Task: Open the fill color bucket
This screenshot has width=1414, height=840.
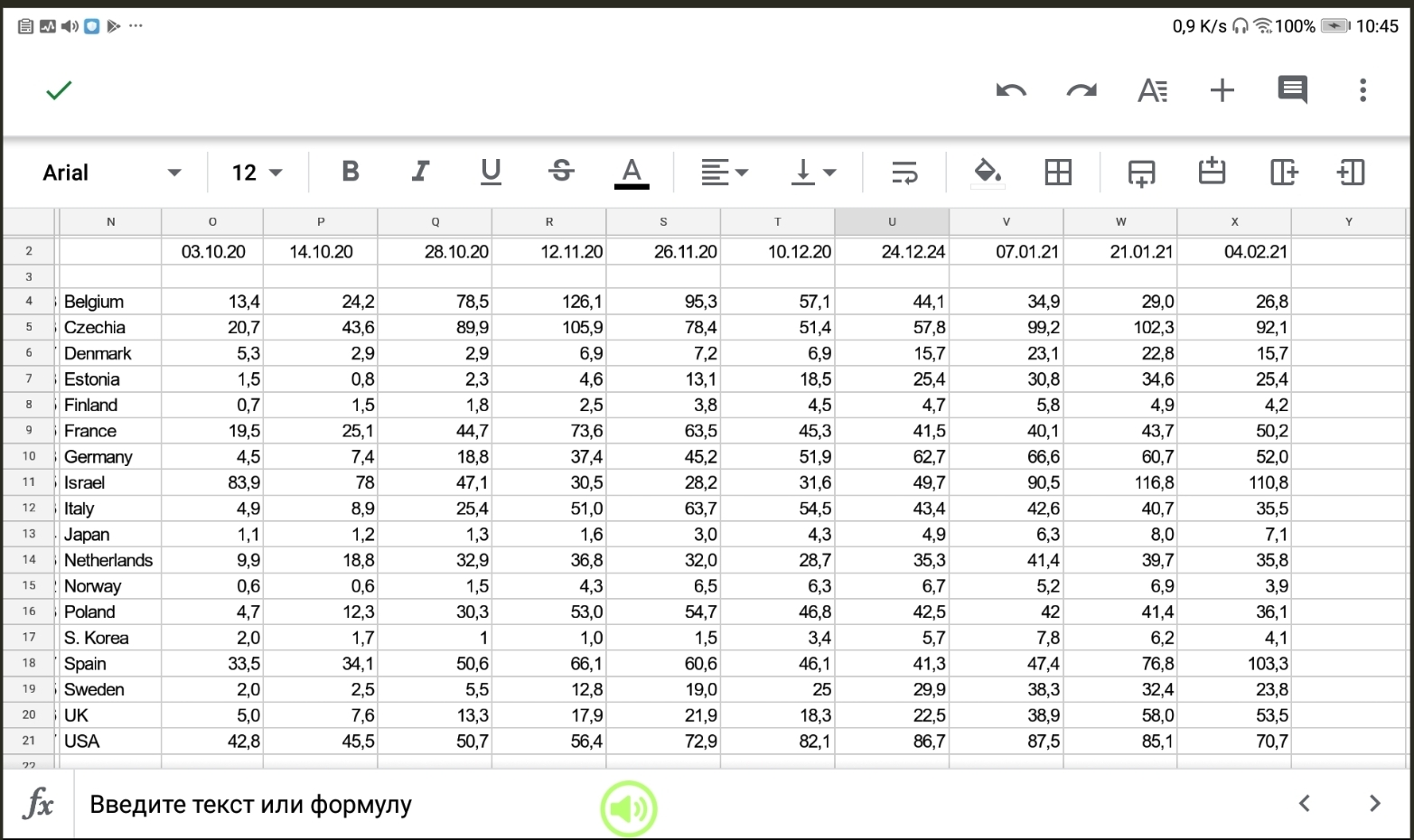Action: (x=987, y=172)
